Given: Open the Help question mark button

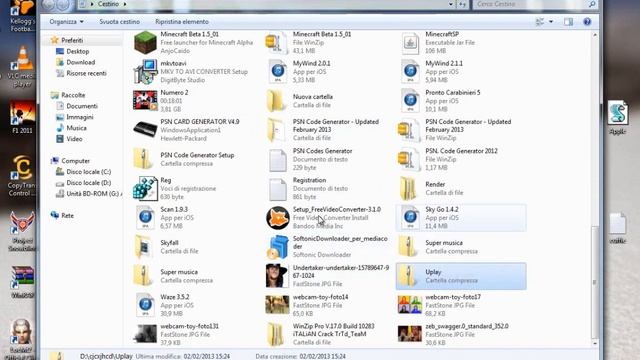Looking at the screenshot, I should [587, 22].
